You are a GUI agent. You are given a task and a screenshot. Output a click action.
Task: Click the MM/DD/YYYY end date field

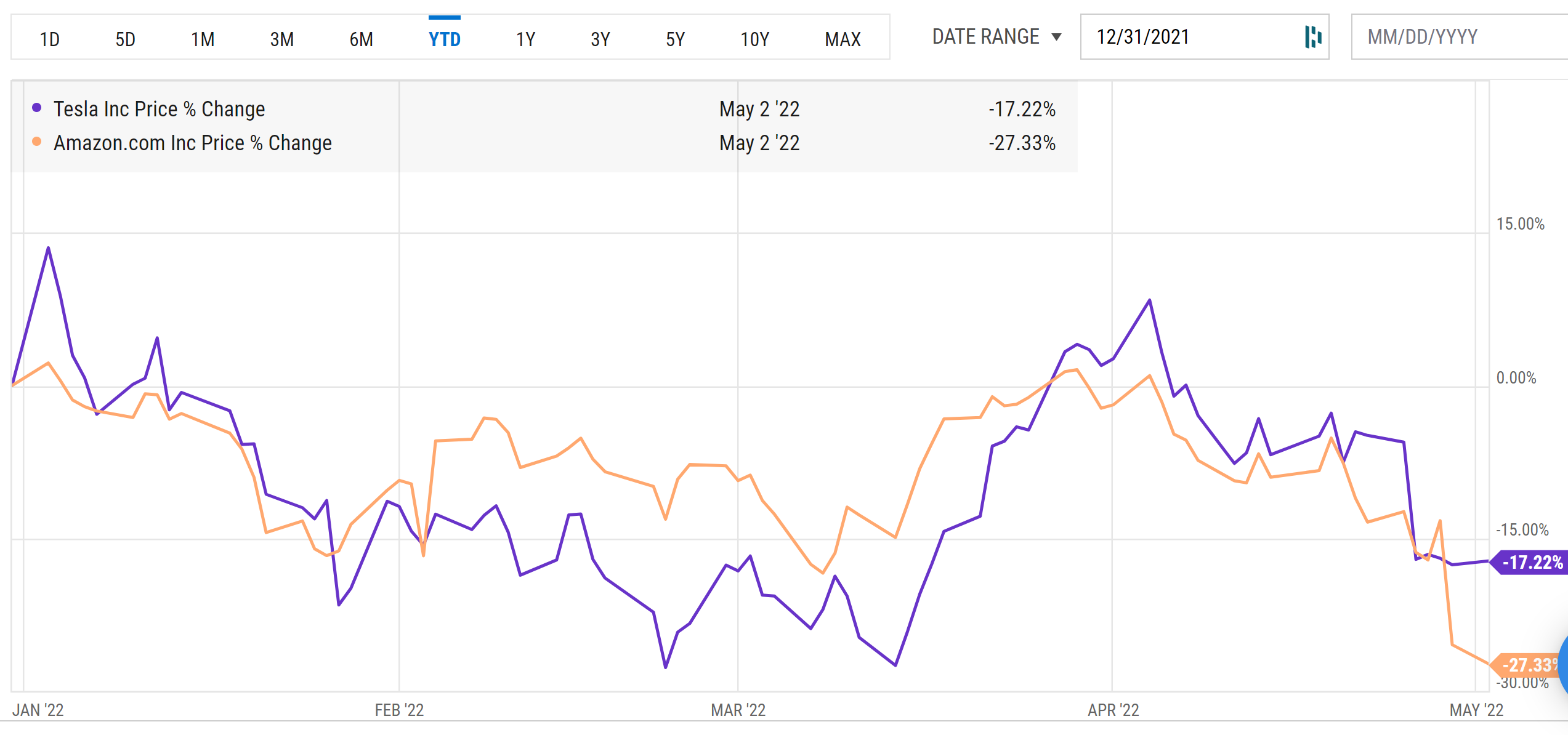click(x=1453, y=37)
